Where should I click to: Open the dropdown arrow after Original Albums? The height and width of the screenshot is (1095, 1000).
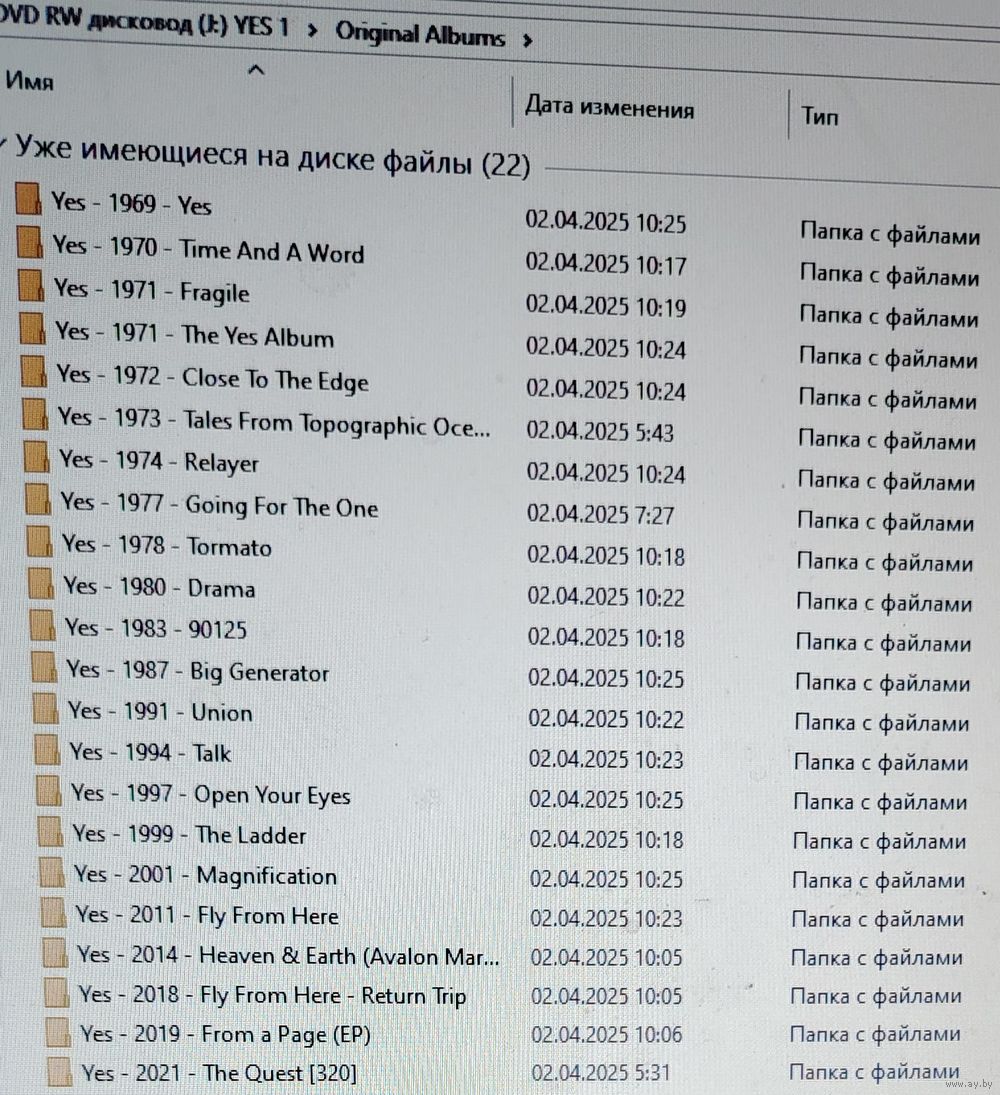pyautogui.click(x=527, y=41)
